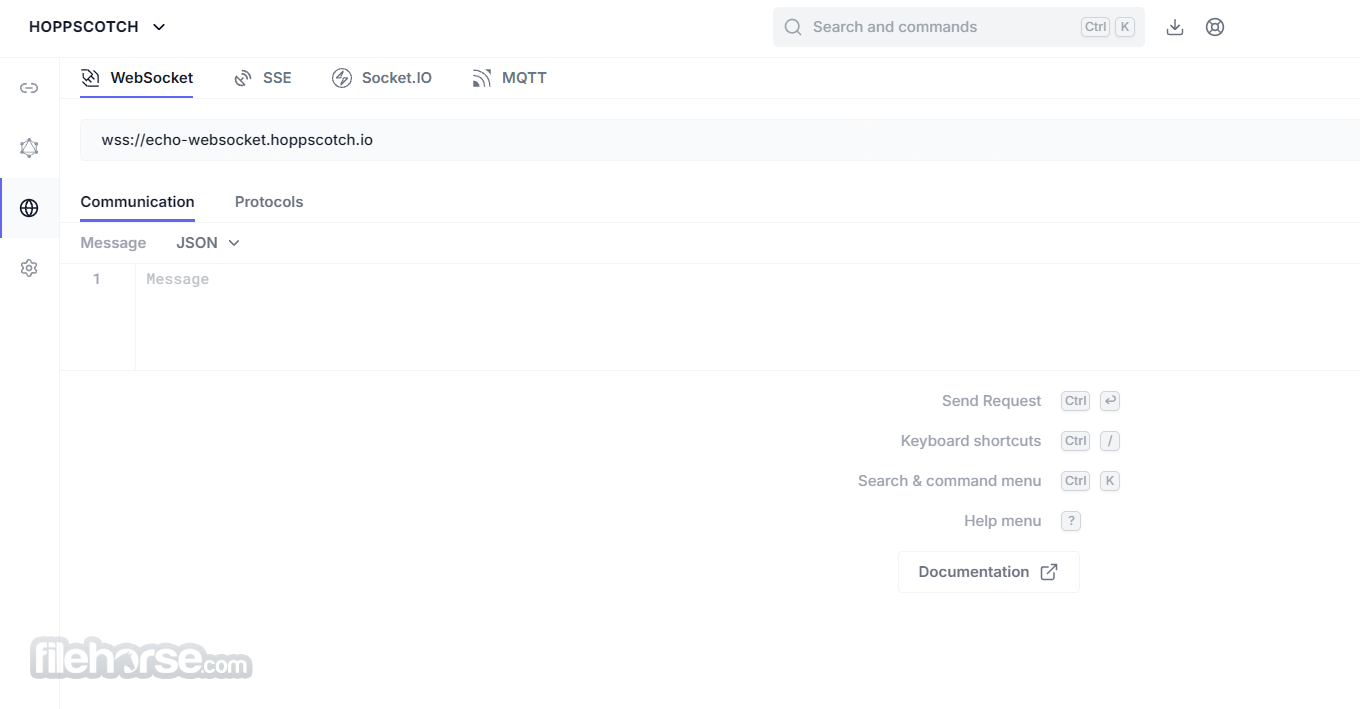This screenshot has width=1360, height=709.
Task: Select the Communication tab
Action: [x=137, y=202]
